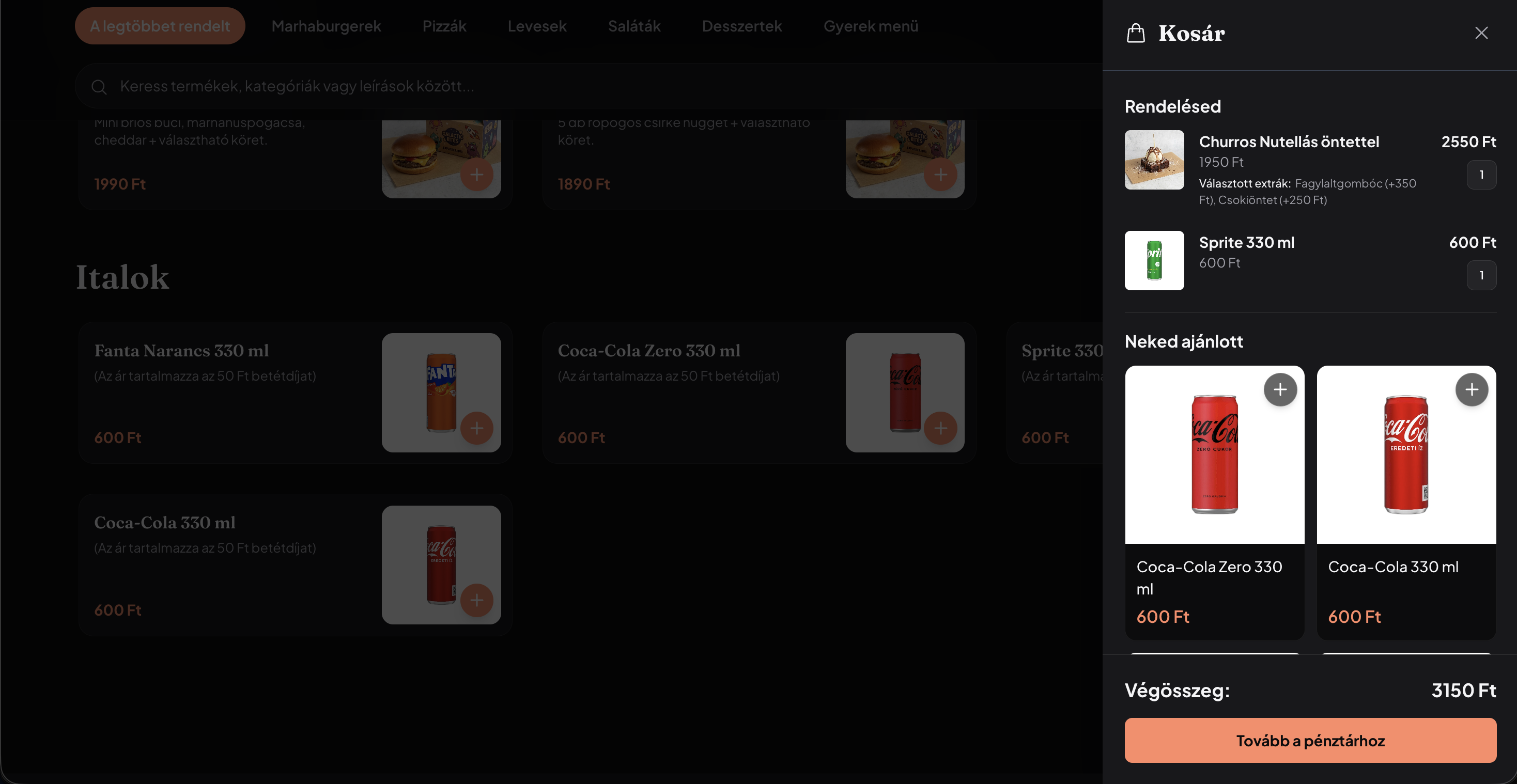The width and height of the screenshot is (1517, 784).
Task: Add Fanta Narancs 330 ml with plus icon
Action: pyautogui.click(x=476, y=428)
